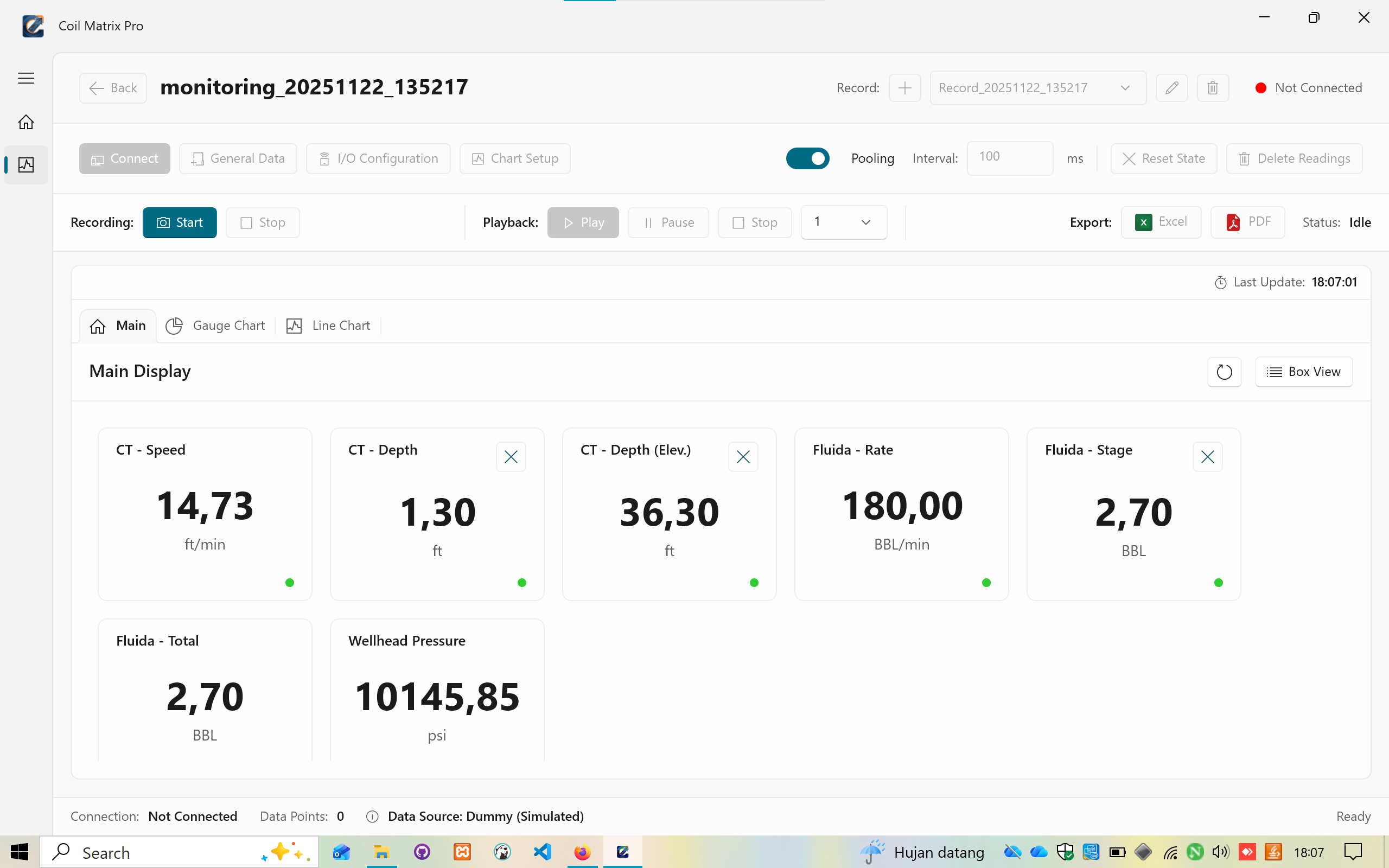Open the Line Chart tab
This screenshot has height=868, width=1389.
(x=328, y=325)
